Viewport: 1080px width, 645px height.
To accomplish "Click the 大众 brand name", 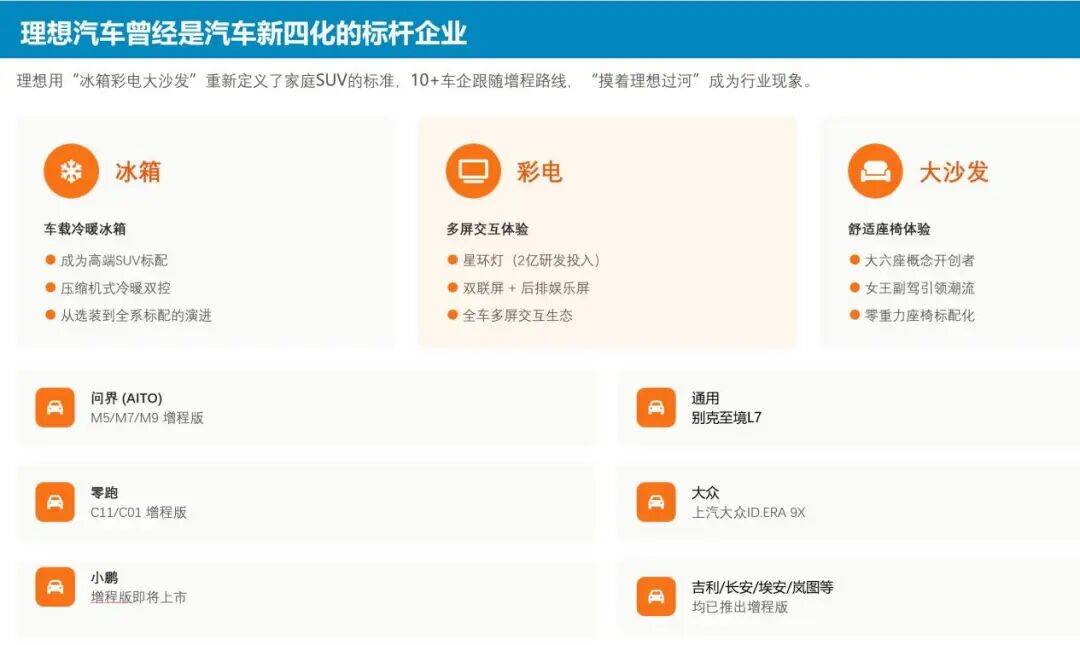I will point(705,493).
